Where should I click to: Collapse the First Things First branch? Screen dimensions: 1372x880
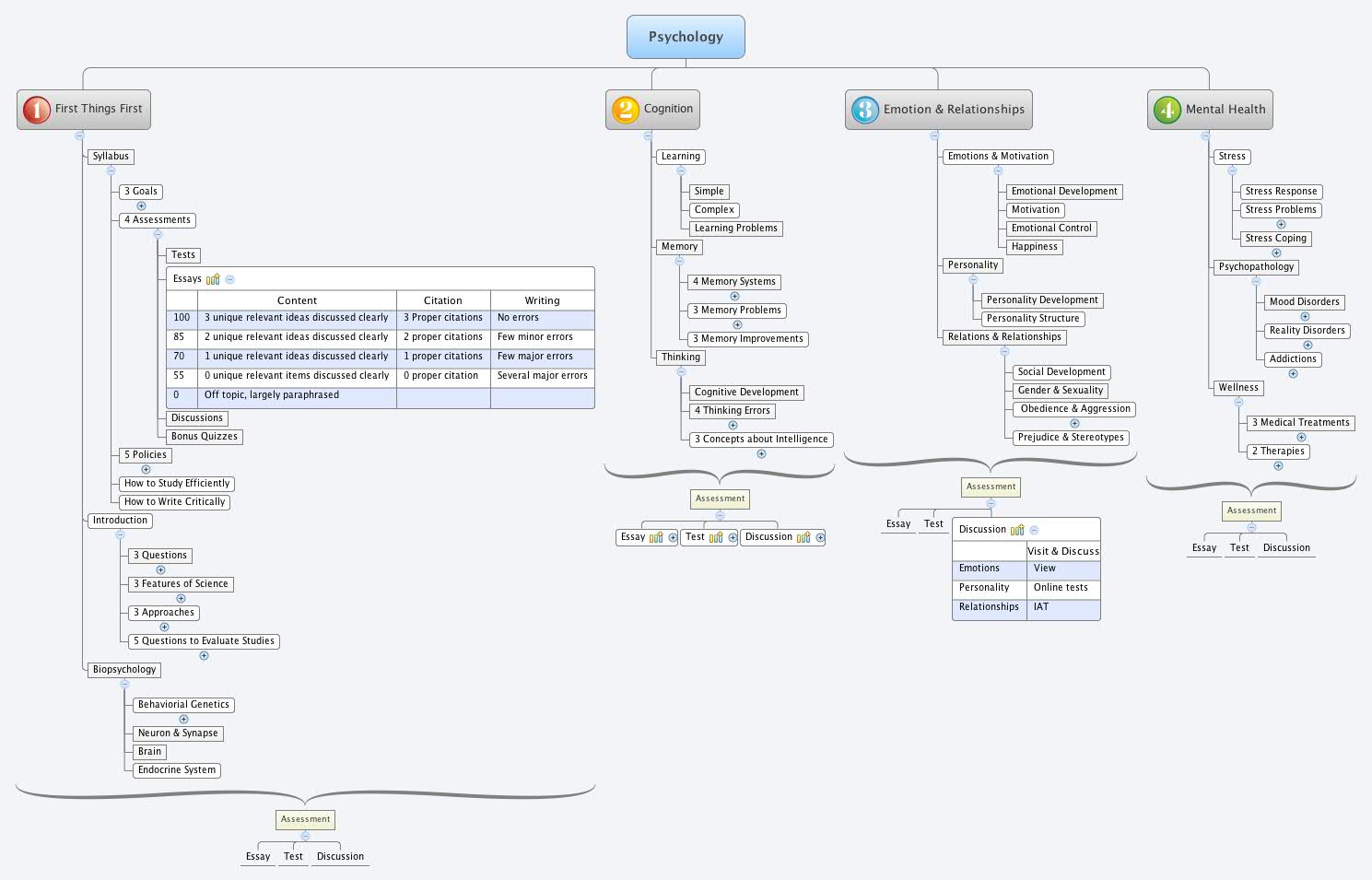tap(79, 135)
